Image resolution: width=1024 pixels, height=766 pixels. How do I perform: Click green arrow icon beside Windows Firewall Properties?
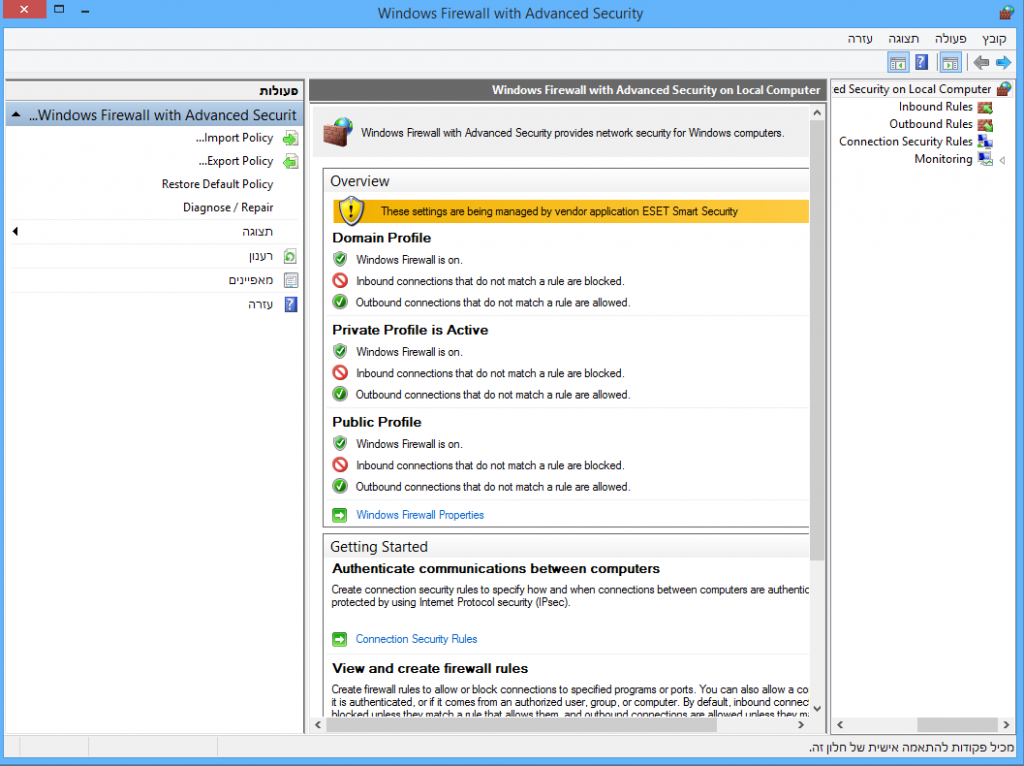pyautogui.click(x=340, y=515)
